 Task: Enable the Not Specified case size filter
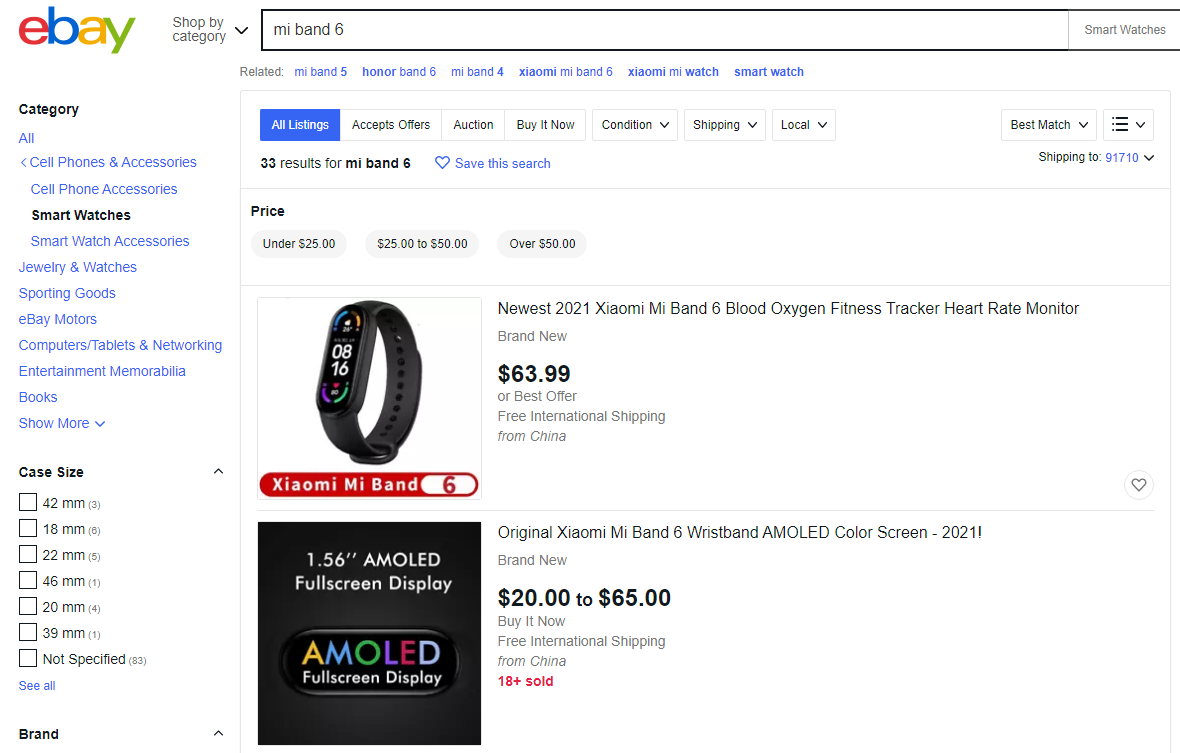coord(28,658)
